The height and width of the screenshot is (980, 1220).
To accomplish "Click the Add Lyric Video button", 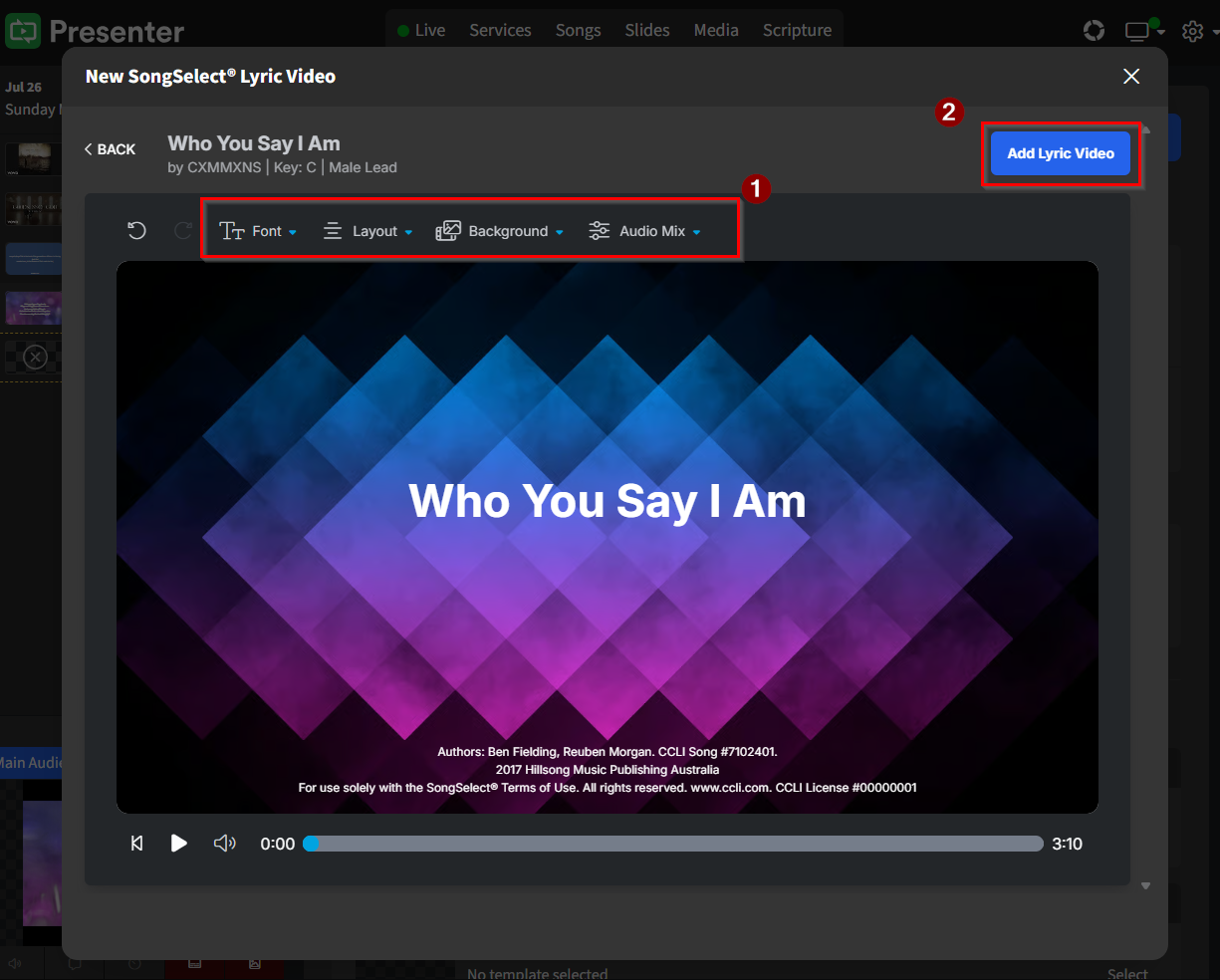I will click(x=1061, y=153).
